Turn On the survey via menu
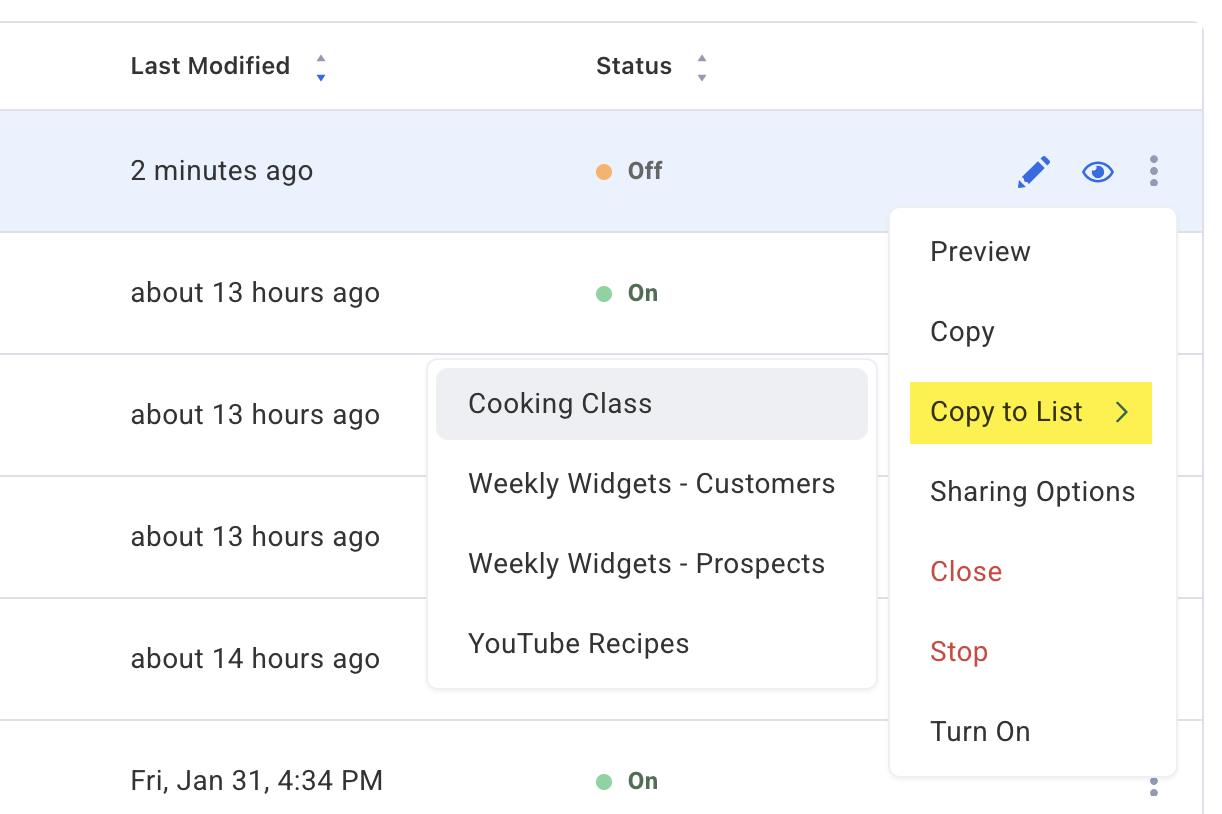Screen dimensions: 1222x814 tap(980, 732)
